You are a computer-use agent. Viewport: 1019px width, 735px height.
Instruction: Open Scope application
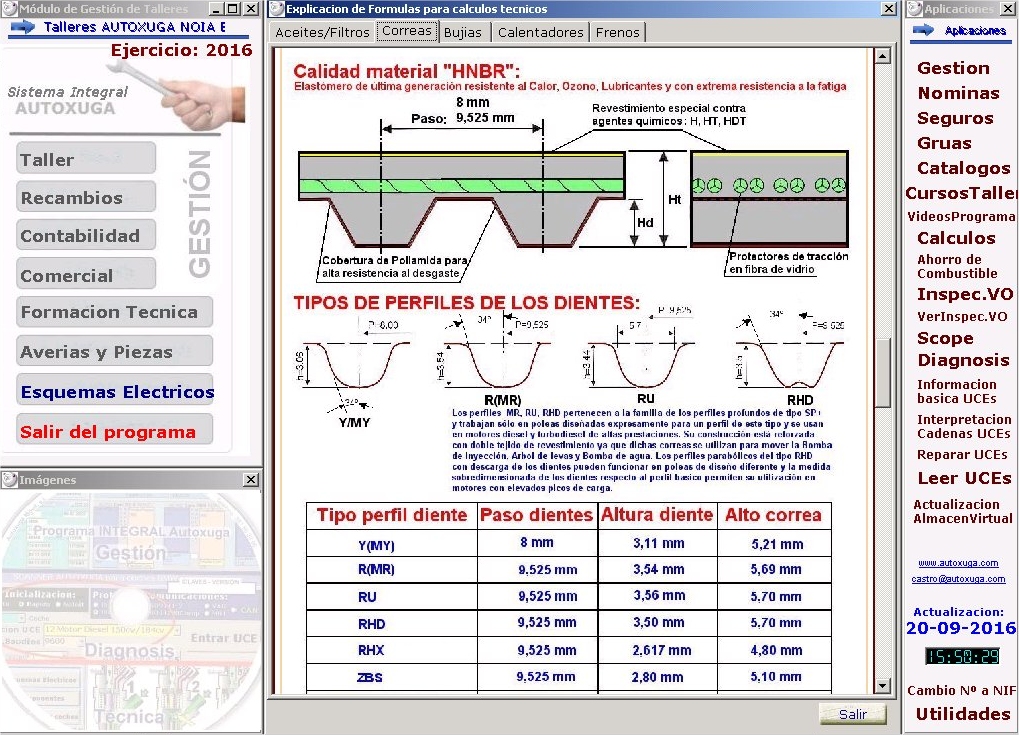(945, 338)
